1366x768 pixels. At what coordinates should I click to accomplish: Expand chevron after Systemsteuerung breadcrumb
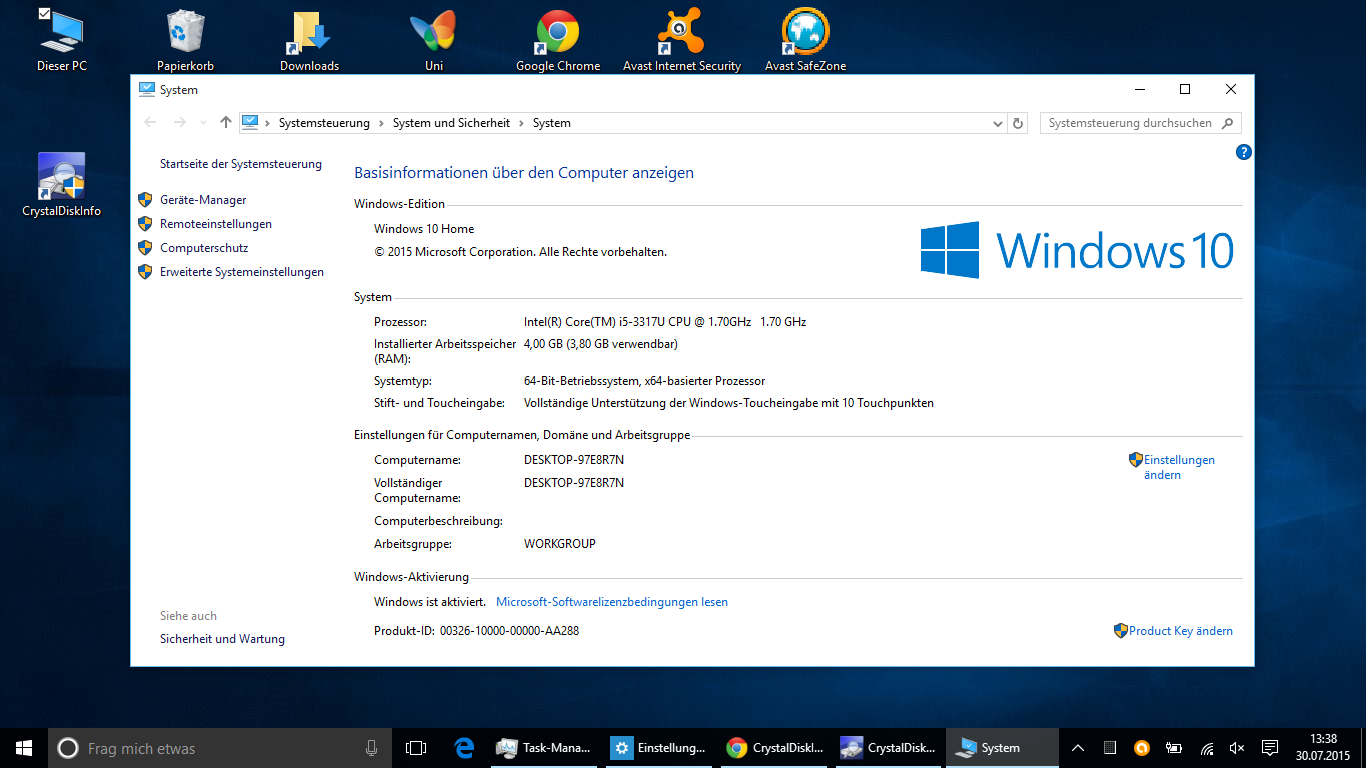(381, 123)
